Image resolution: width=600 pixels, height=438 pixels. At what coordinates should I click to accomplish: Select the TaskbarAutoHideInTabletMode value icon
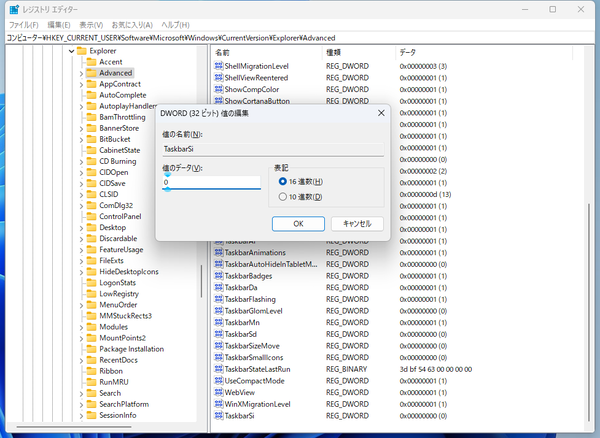[218, 264]
